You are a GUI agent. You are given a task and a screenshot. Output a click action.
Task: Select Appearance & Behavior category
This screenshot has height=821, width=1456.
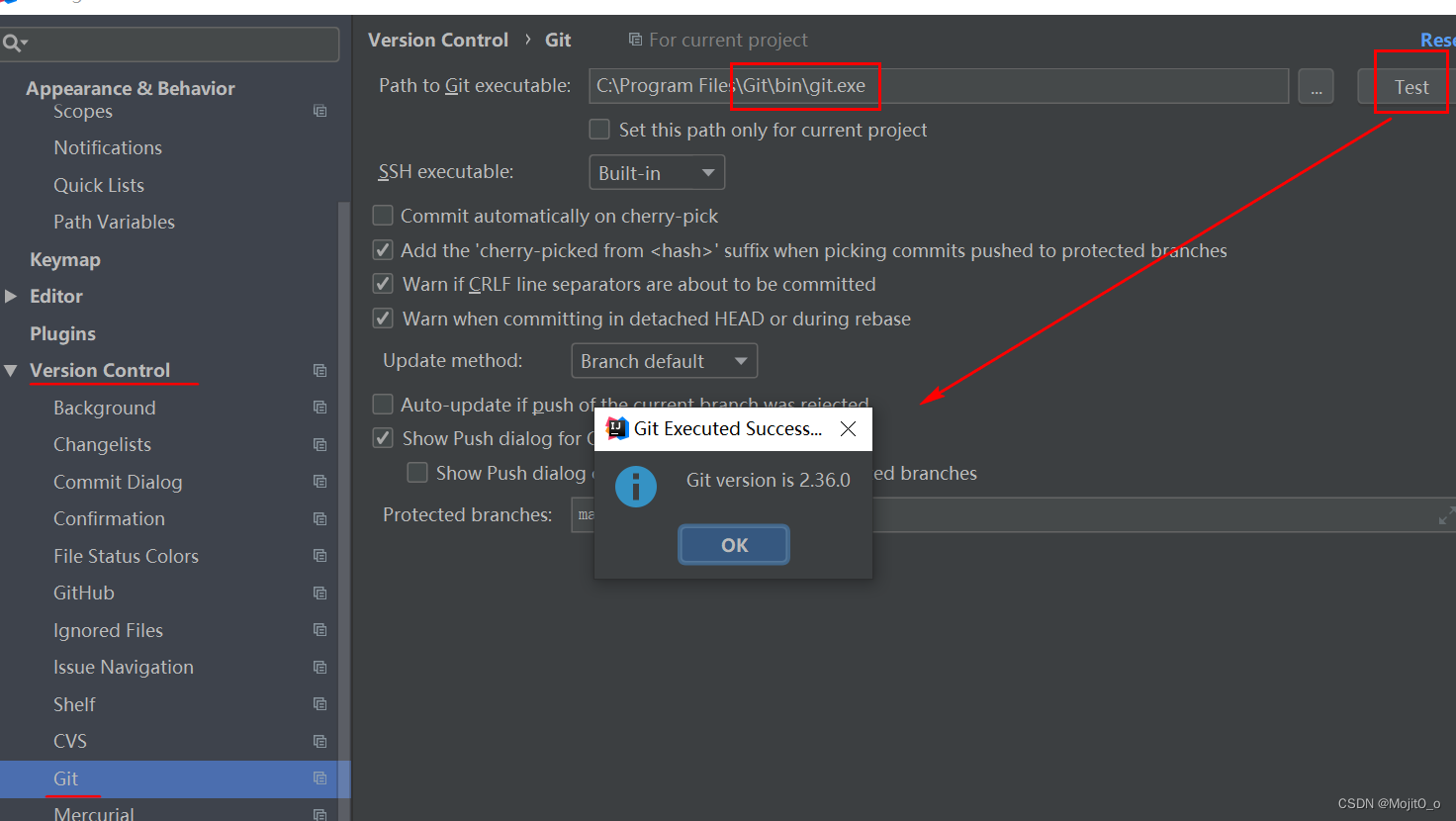pyautogui.click(x=131, y=88)
